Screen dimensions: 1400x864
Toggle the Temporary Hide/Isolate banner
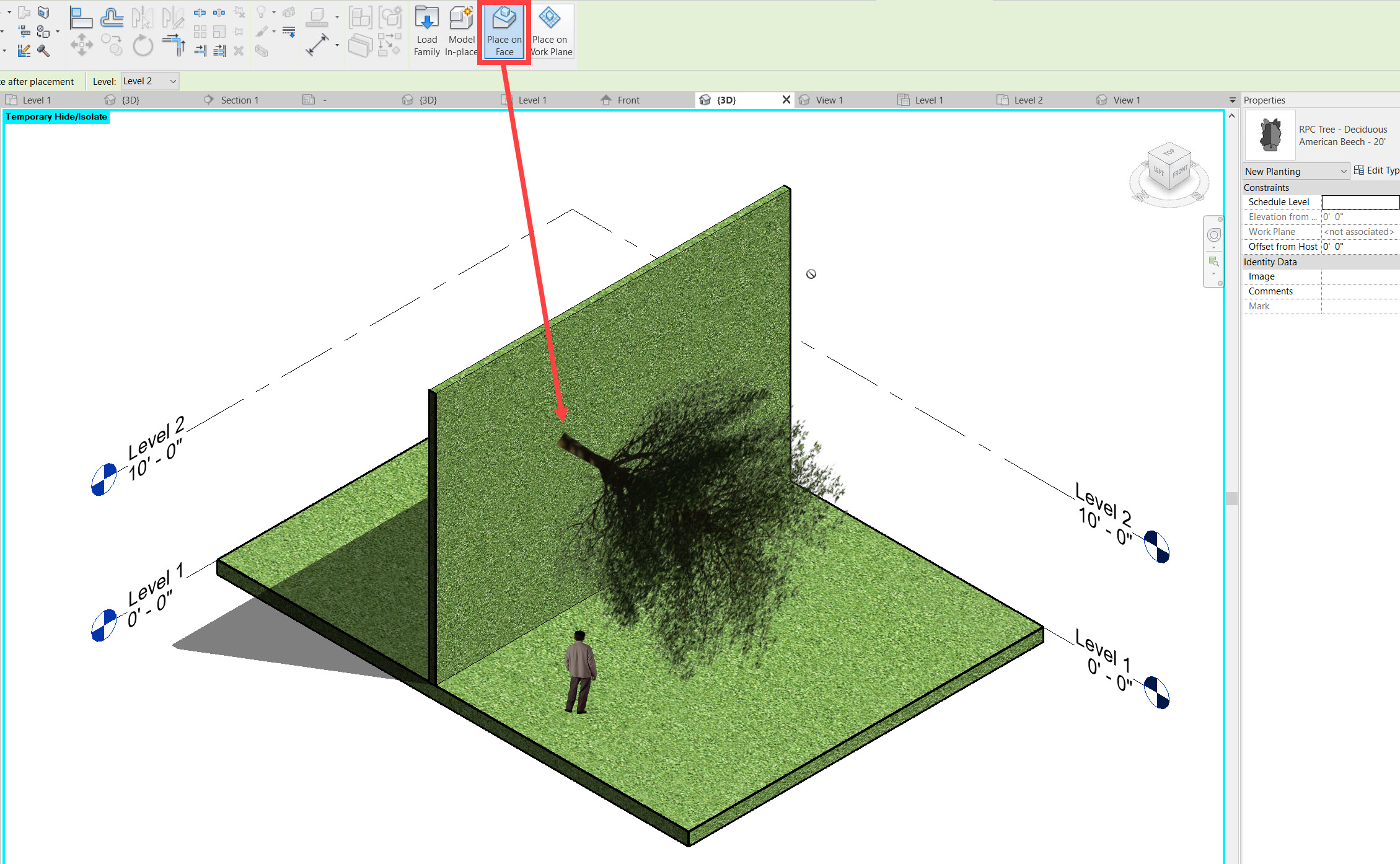[56, 117]
